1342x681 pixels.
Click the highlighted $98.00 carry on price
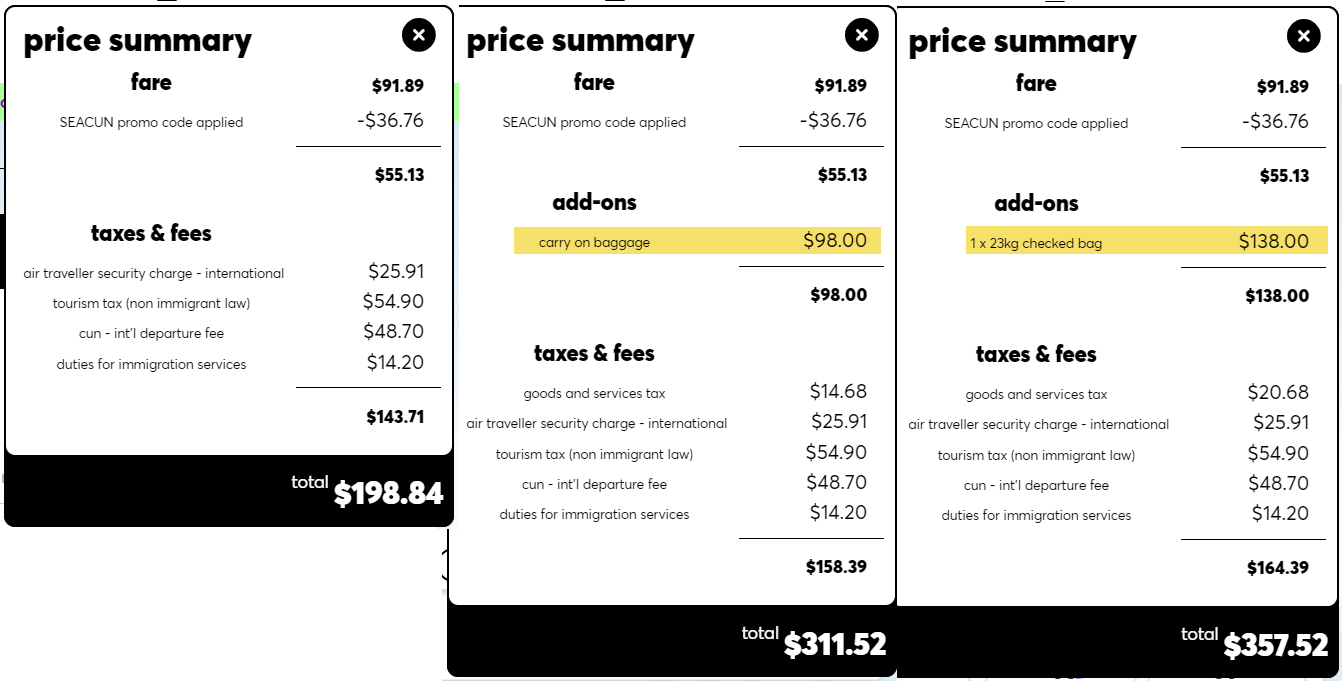[835, 240]
